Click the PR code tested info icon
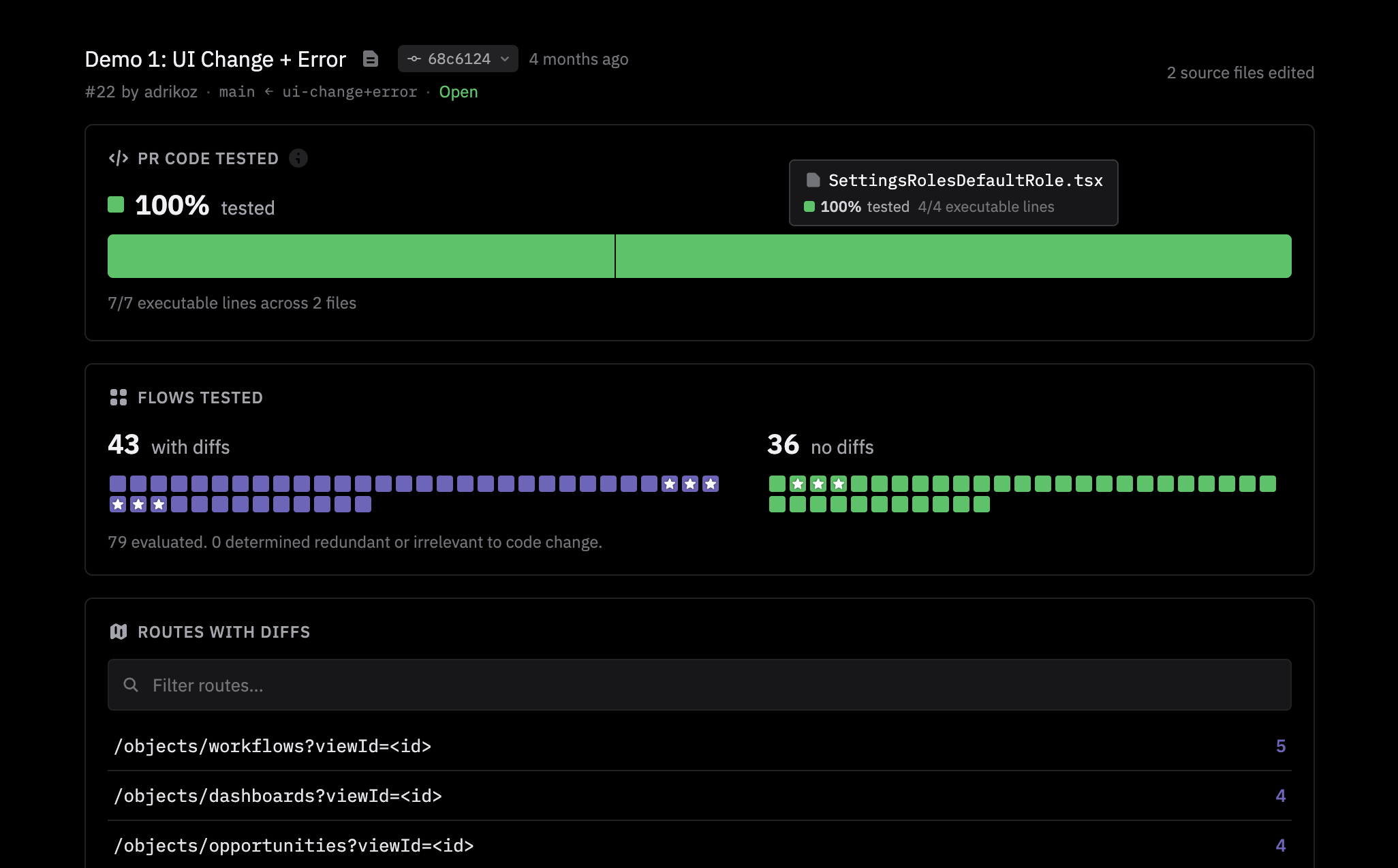 pos(298,158)
